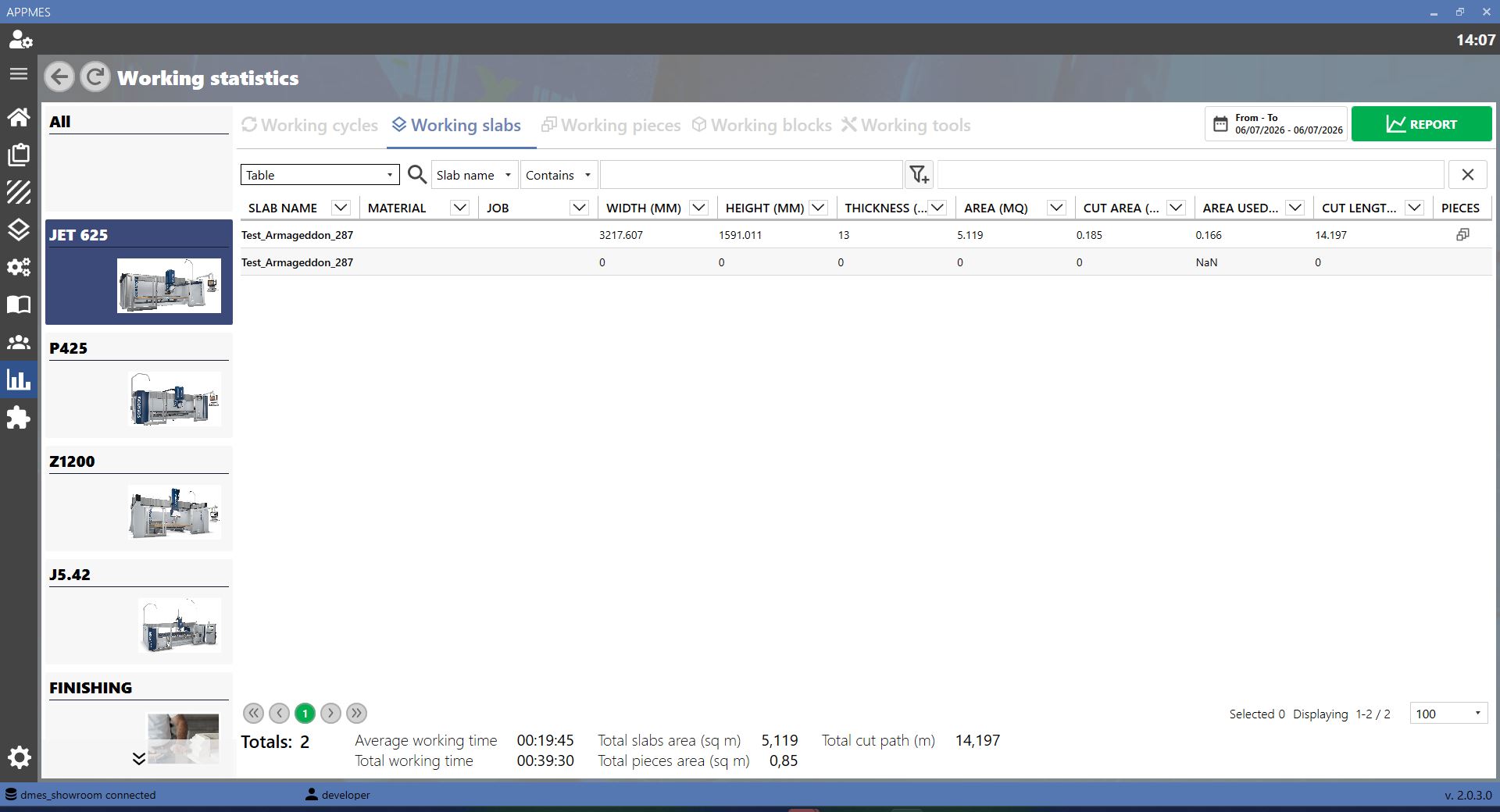Open the From - To date range picker

pos(1276,124)
